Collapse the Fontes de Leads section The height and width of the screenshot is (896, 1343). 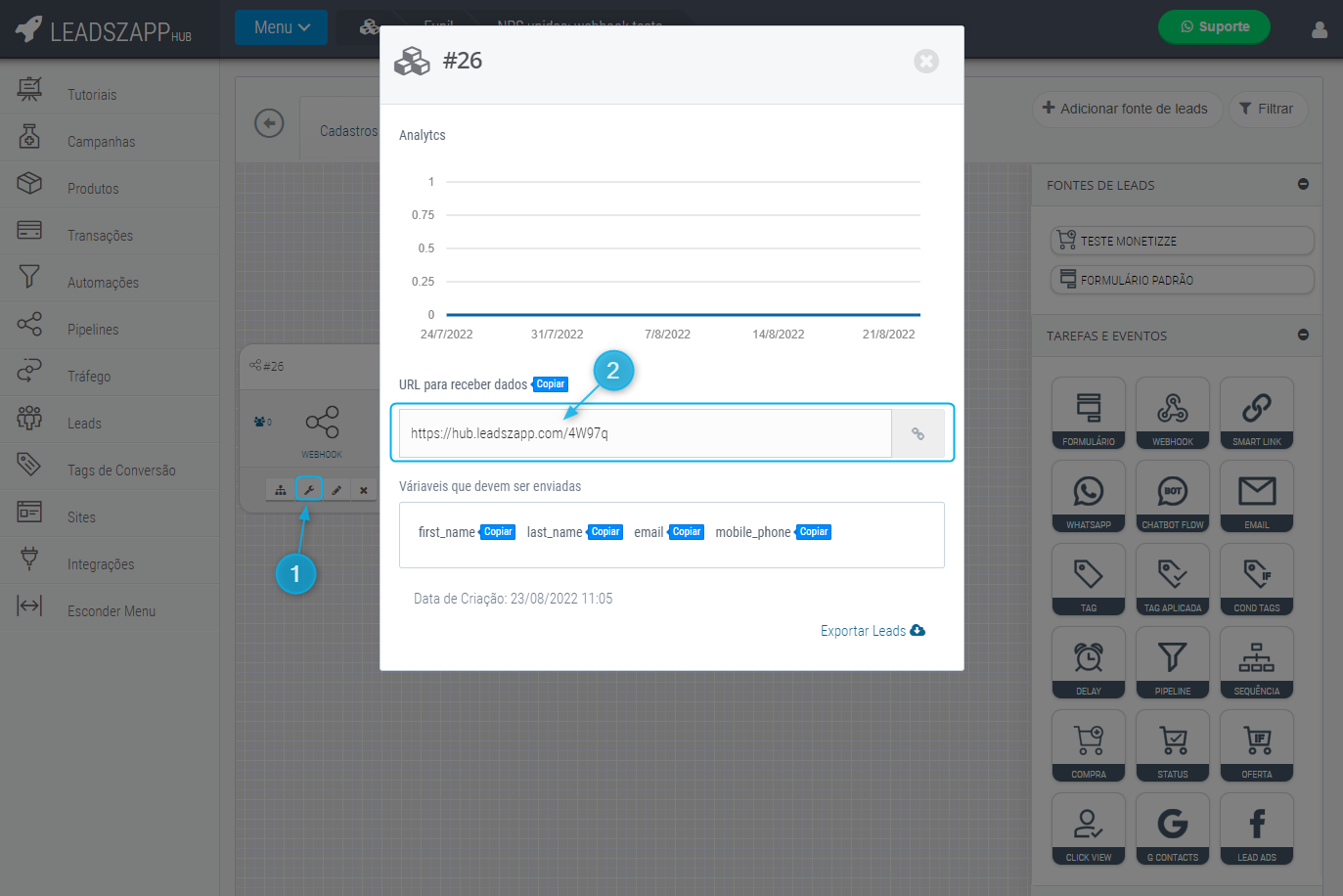click(1303, 184)
